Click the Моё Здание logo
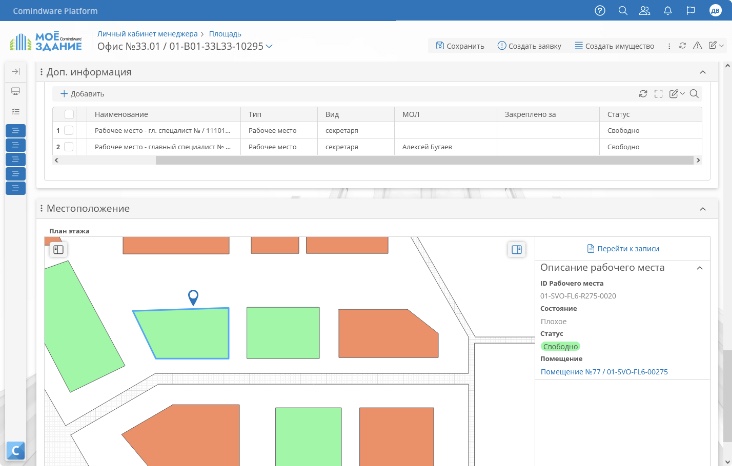Viewport: 732px width, 466px height. click(46, 42)
